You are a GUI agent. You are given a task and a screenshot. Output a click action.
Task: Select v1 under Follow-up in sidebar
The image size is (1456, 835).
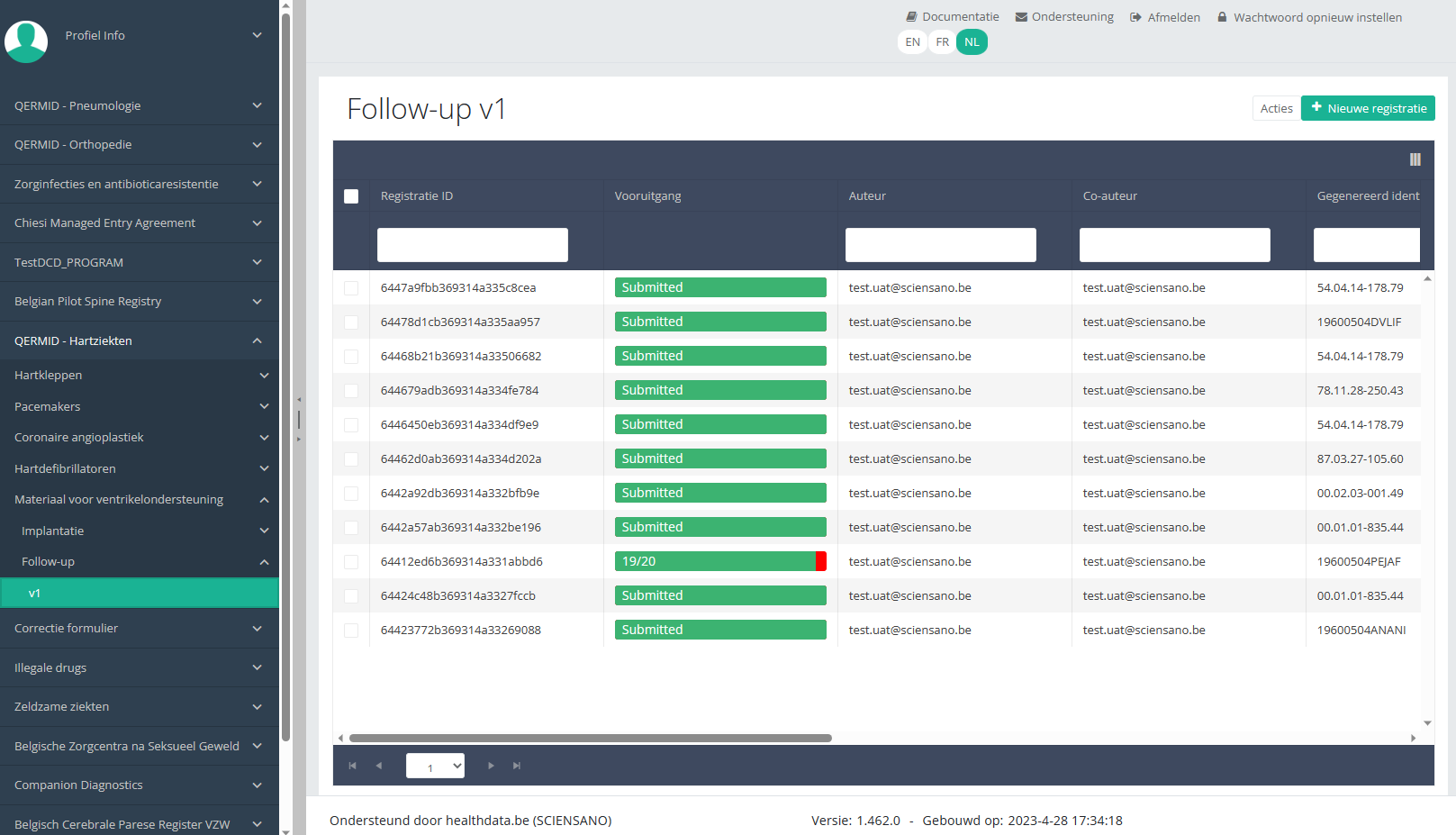(139, 593)
